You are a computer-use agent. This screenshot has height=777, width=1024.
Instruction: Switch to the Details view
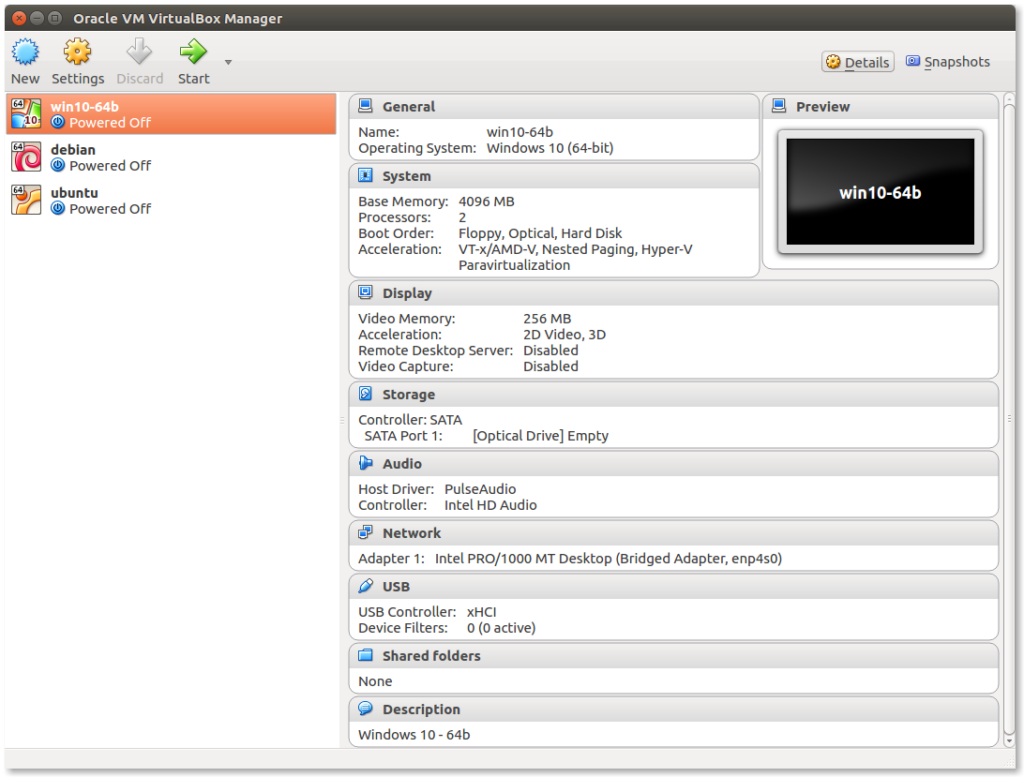pyautogui.click(x=857, y=61)
